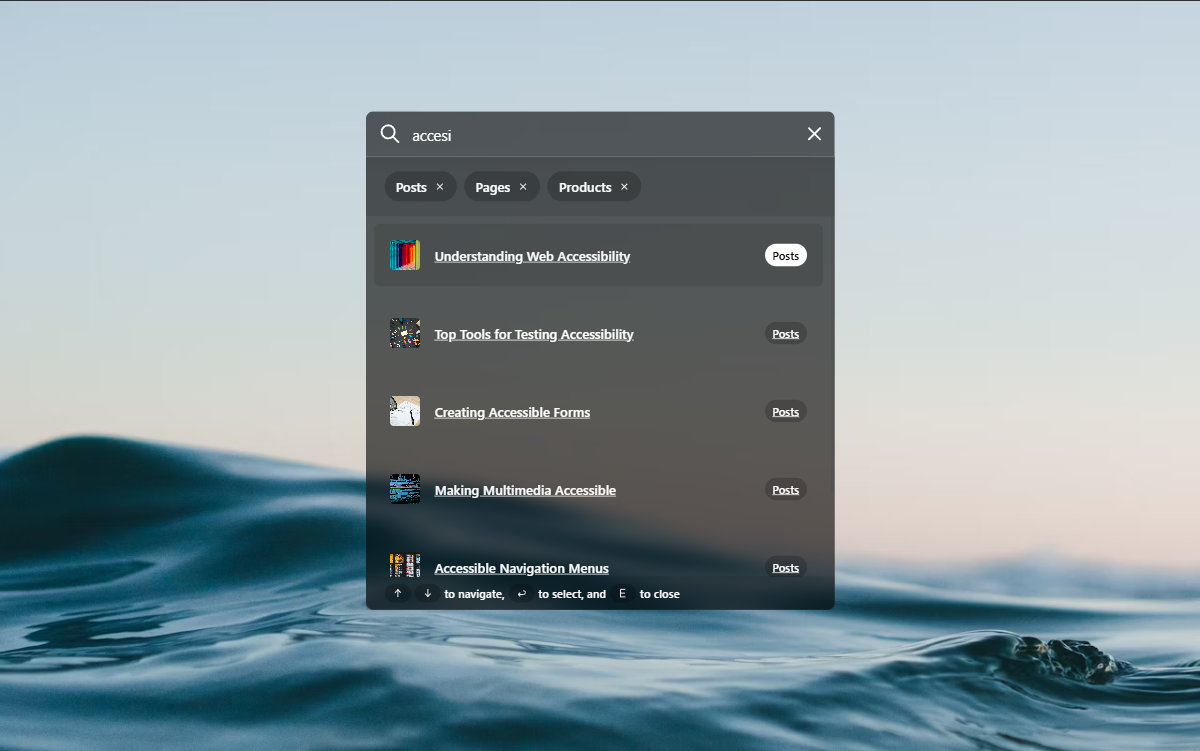
Task: Select the Pages filter chip label
Action: pyautogui.click(x=492, y=187)
